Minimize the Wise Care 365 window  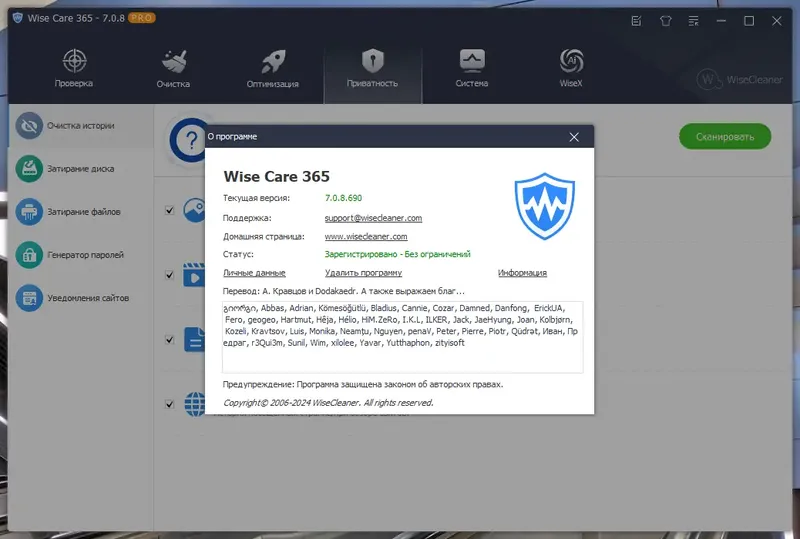721,21
